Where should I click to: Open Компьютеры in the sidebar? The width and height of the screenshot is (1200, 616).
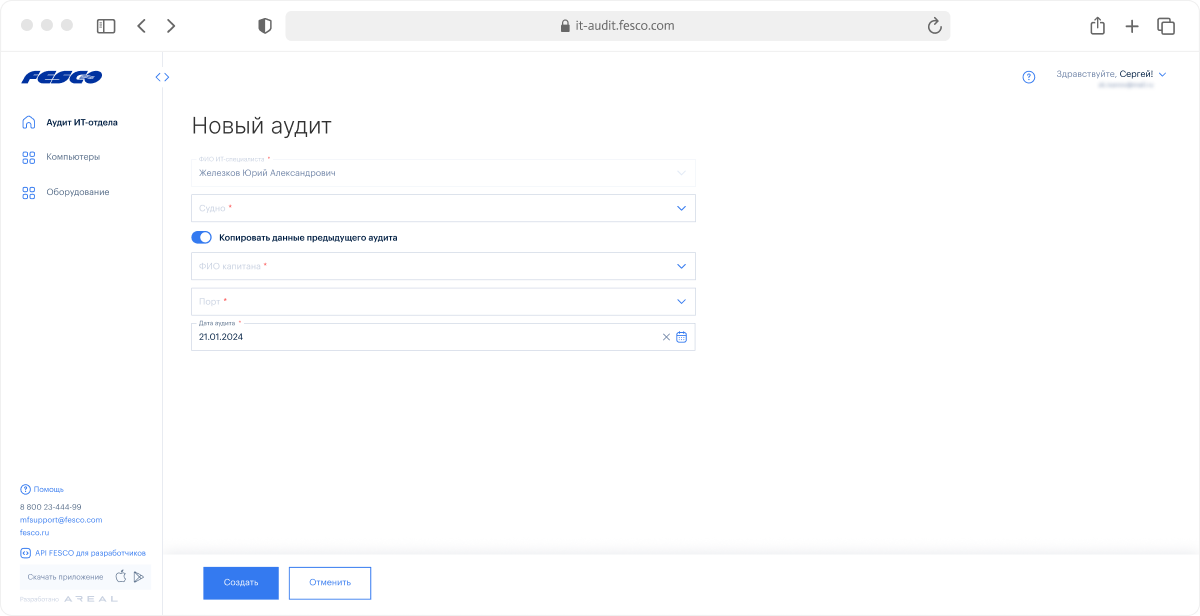72,157
